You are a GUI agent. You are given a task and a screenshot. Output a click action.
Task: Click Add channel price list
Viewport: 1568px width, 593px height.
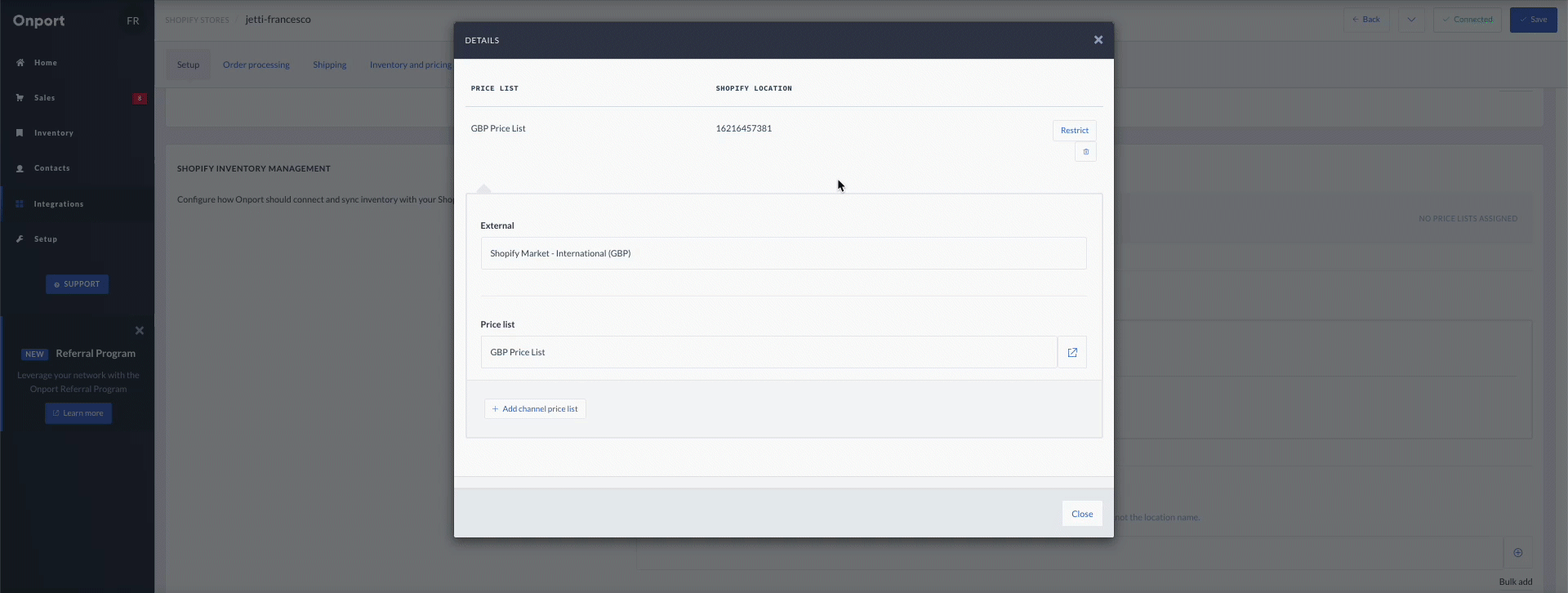535,409
